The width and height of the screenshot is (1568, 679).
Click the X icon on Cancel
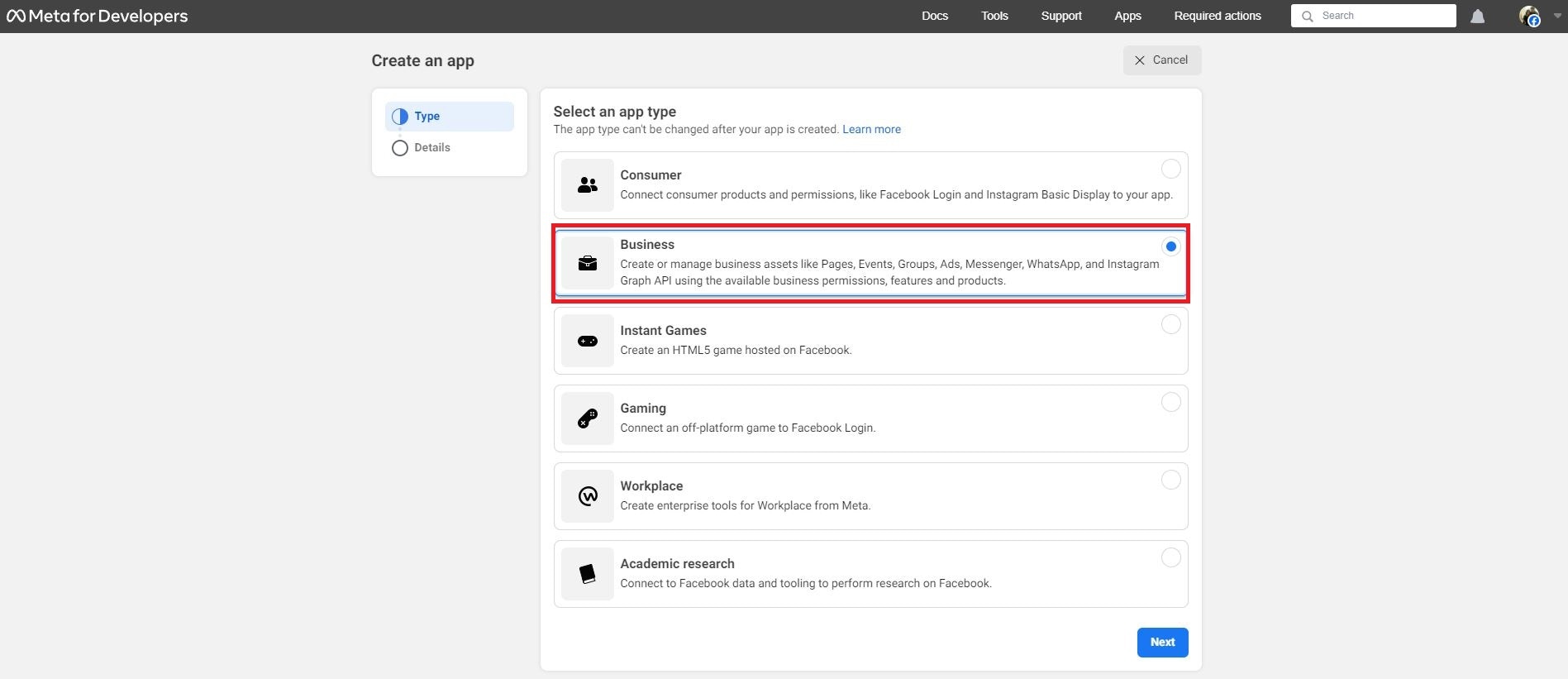[x=1140, y=60]
